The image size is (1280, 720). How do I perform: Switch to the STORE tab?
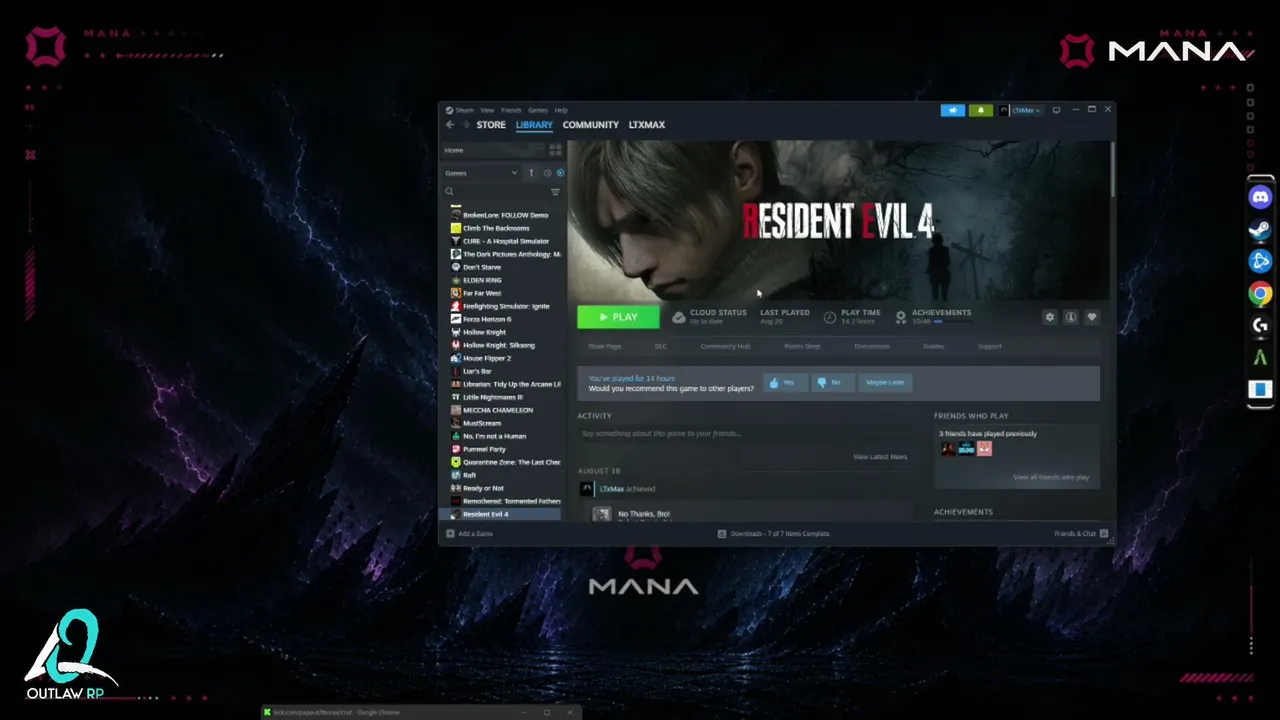click(x=491, y=125)
